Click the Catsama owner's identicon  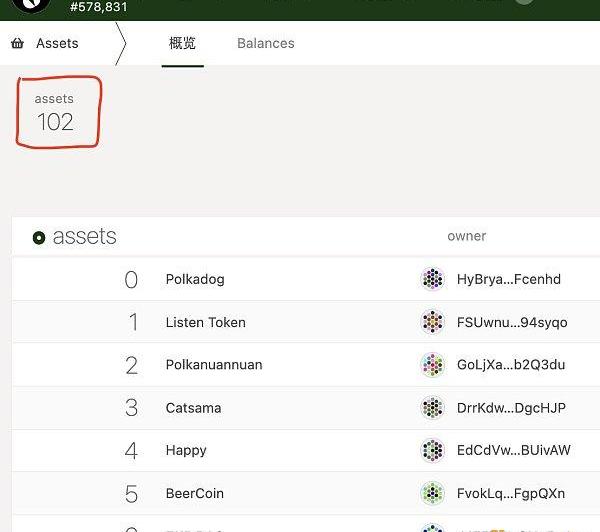click(432, 408)
